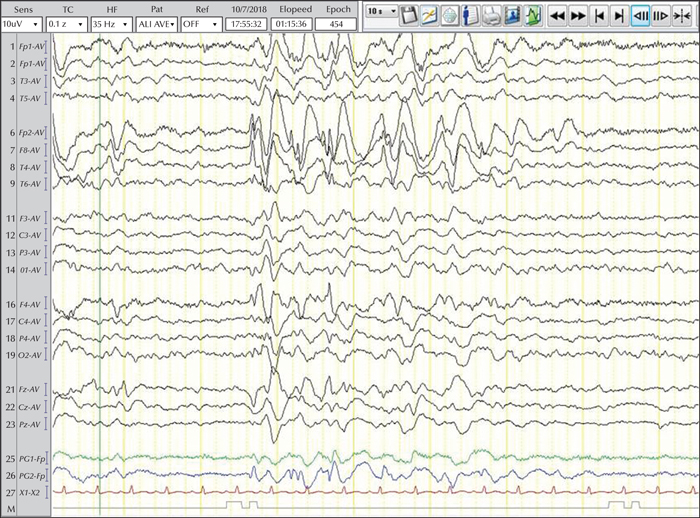Select channel 19 O2-AV label
The width and height of the screenshot is (700, 518).
30,355
